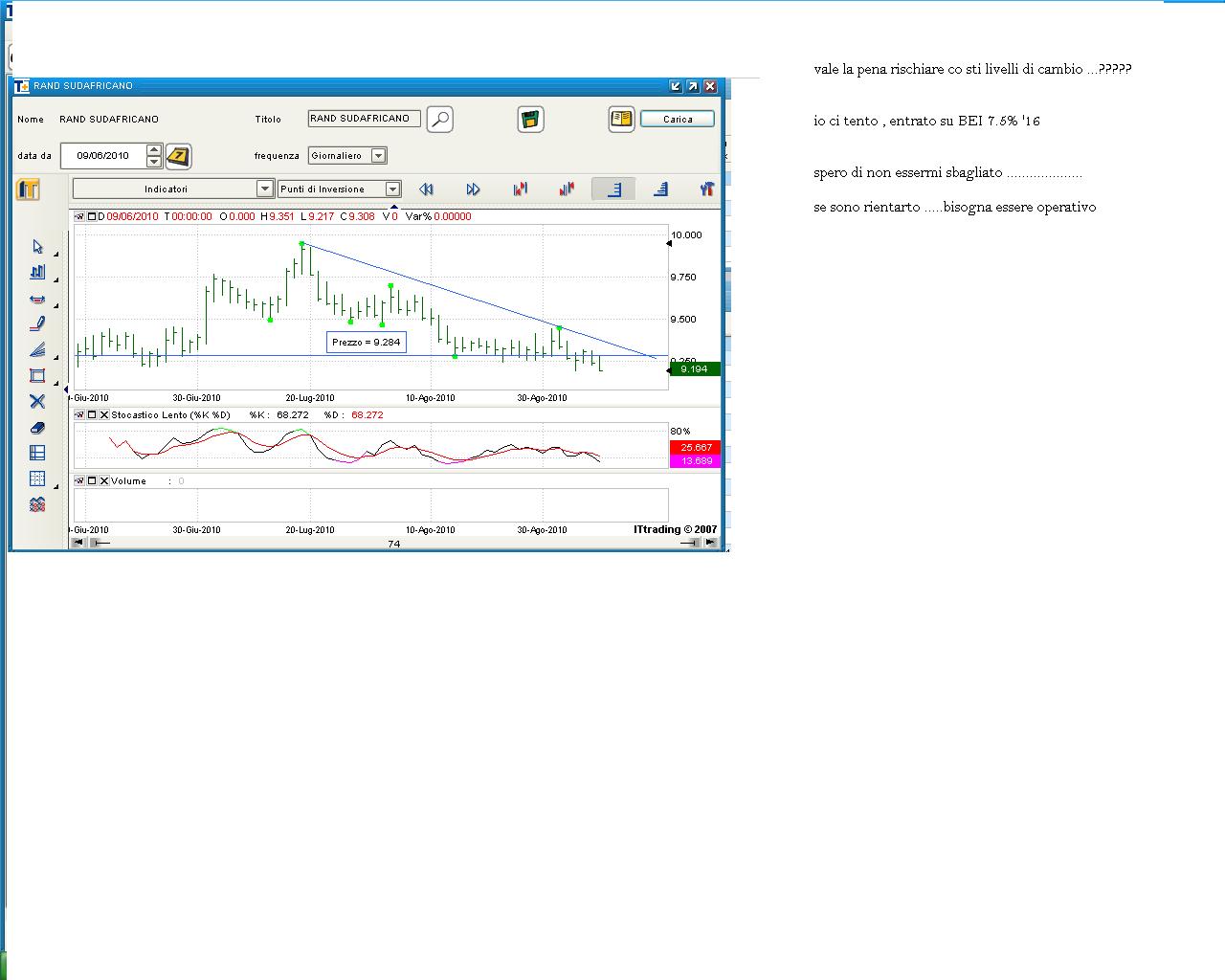The image size is (1225, 980).
Task: Select the rectangle shape tool
Action: (37, 375)
